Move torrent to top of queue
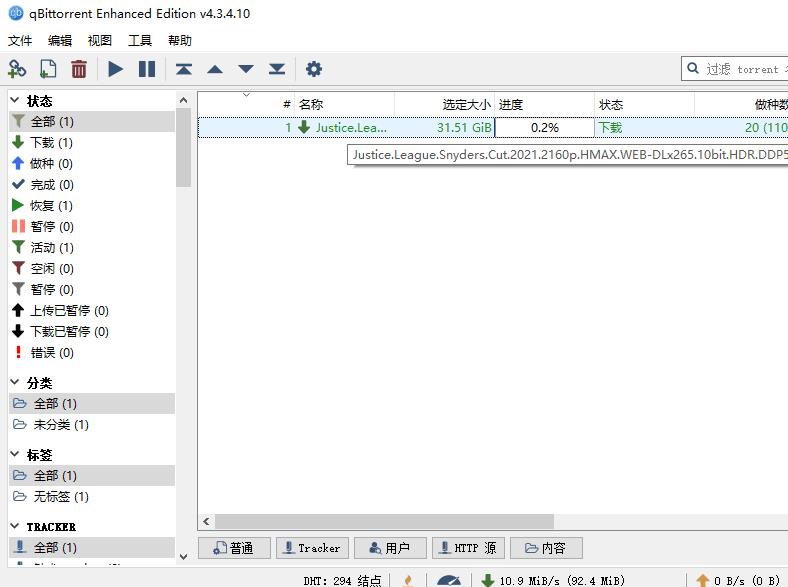 (183, 69)
